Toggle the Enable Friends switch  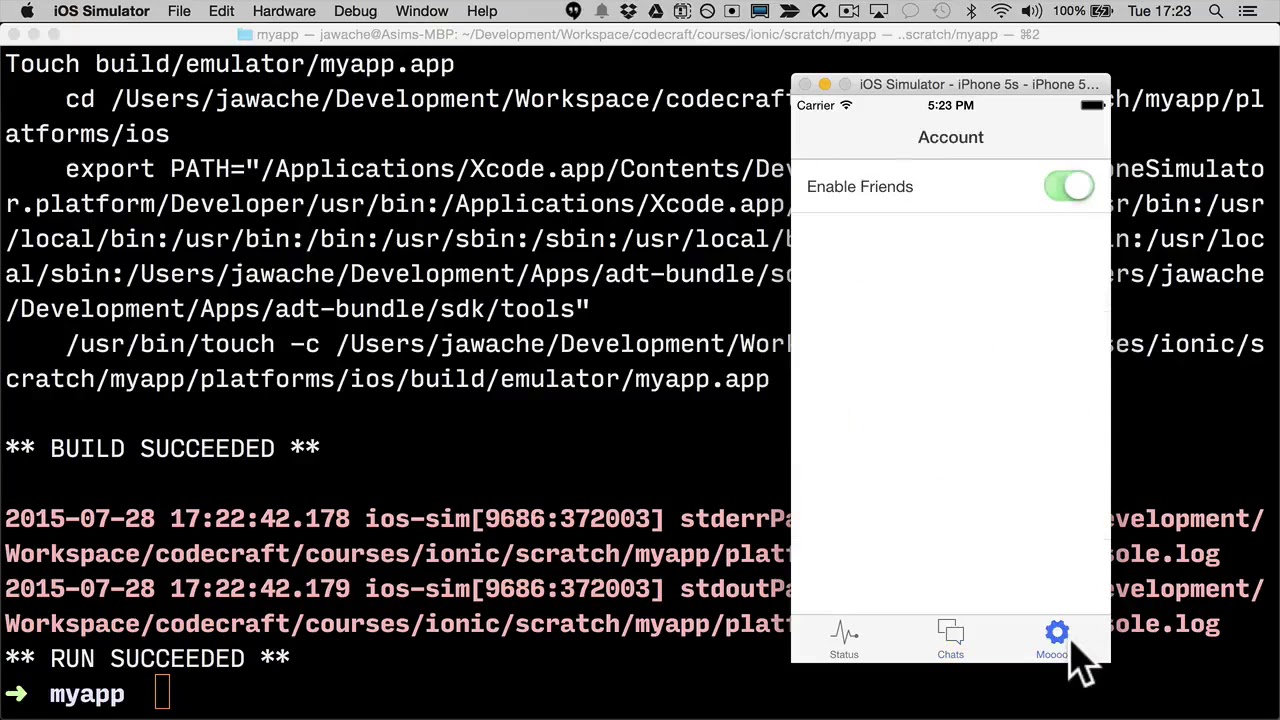[x=1068, y=186]
